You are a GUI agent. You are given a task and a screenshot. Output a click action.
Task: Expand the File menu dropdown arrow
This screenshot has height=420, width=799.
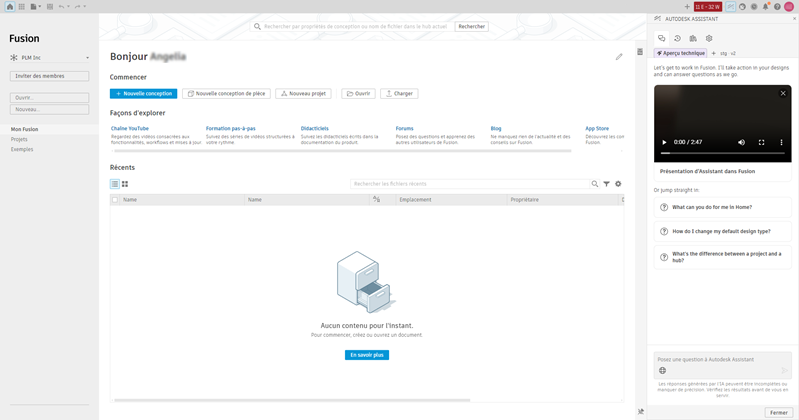click(x=40, y=7)
